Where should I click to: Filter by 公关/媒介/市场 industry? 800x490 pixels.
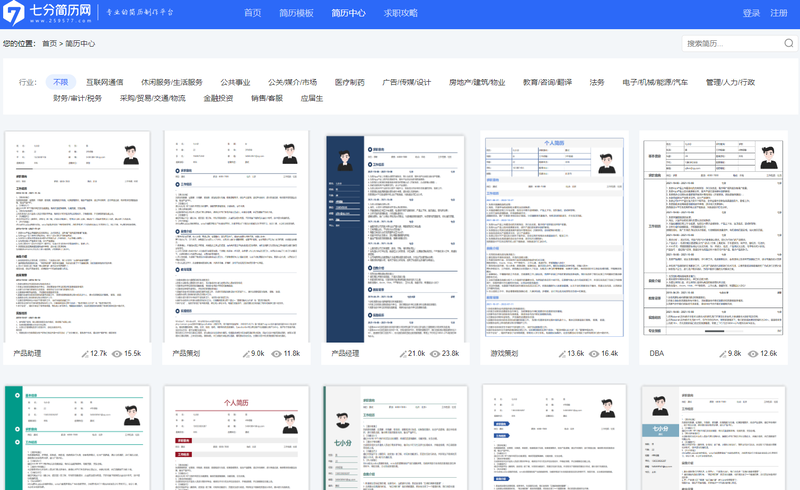(292, 82)
